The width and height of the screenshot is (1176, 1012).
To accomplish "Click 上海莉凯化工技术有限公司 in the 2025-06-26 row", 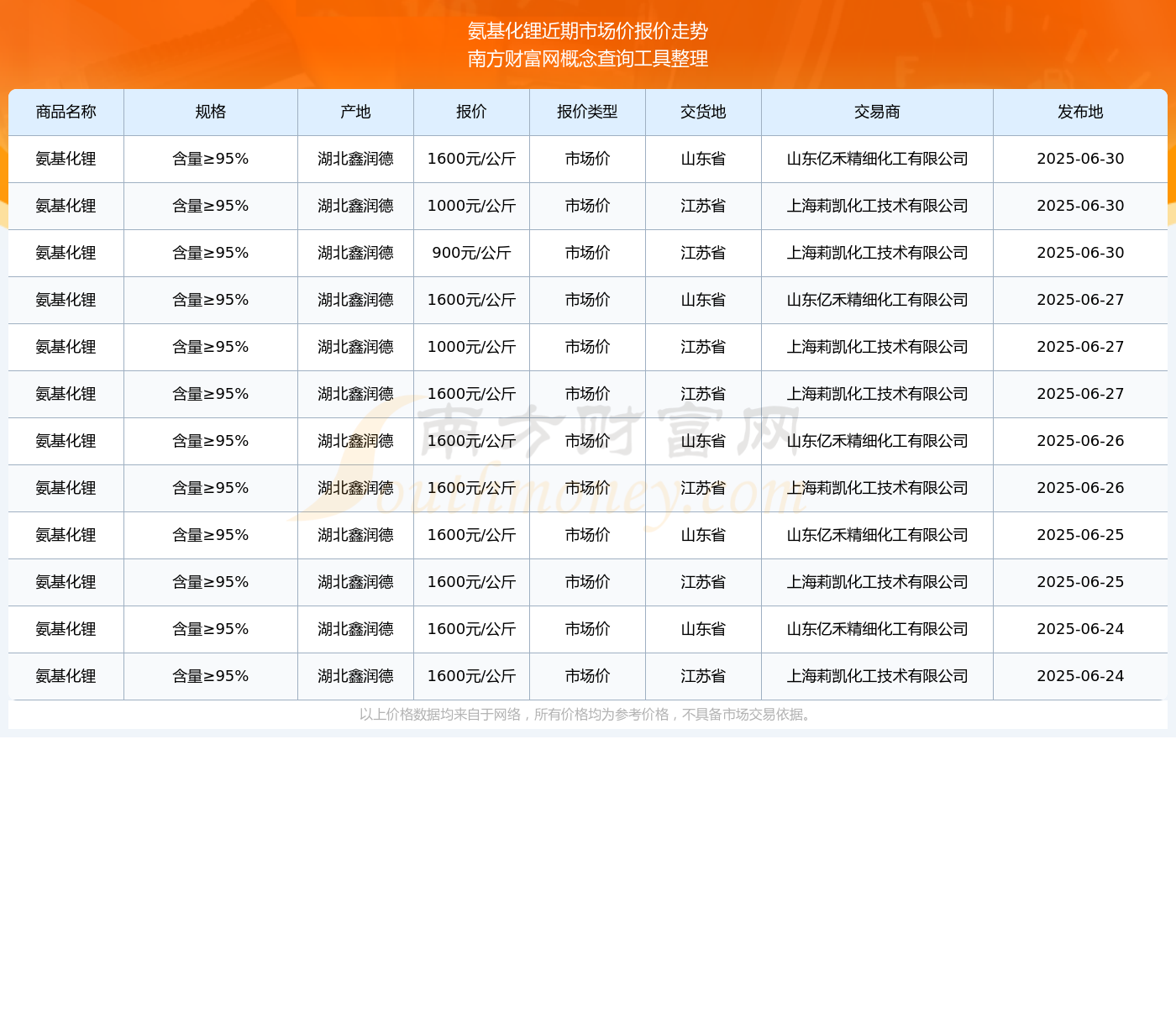I will (x=877, y=488).
